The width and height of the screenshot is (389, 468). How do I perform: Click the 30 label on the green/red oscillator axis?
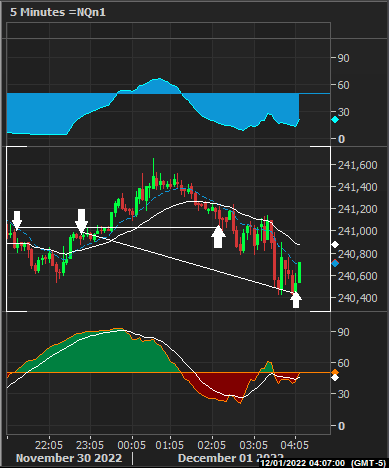tap(343, 394)
